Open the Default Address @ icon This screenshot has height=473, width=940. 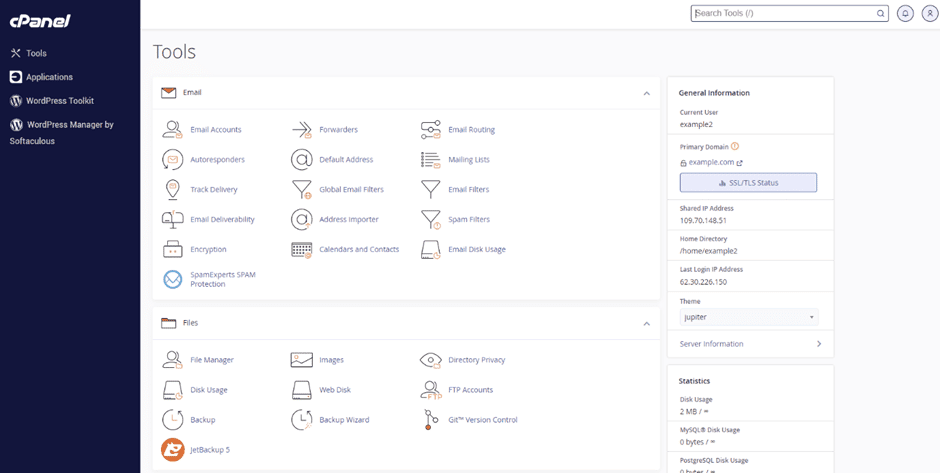pos(302,159)
